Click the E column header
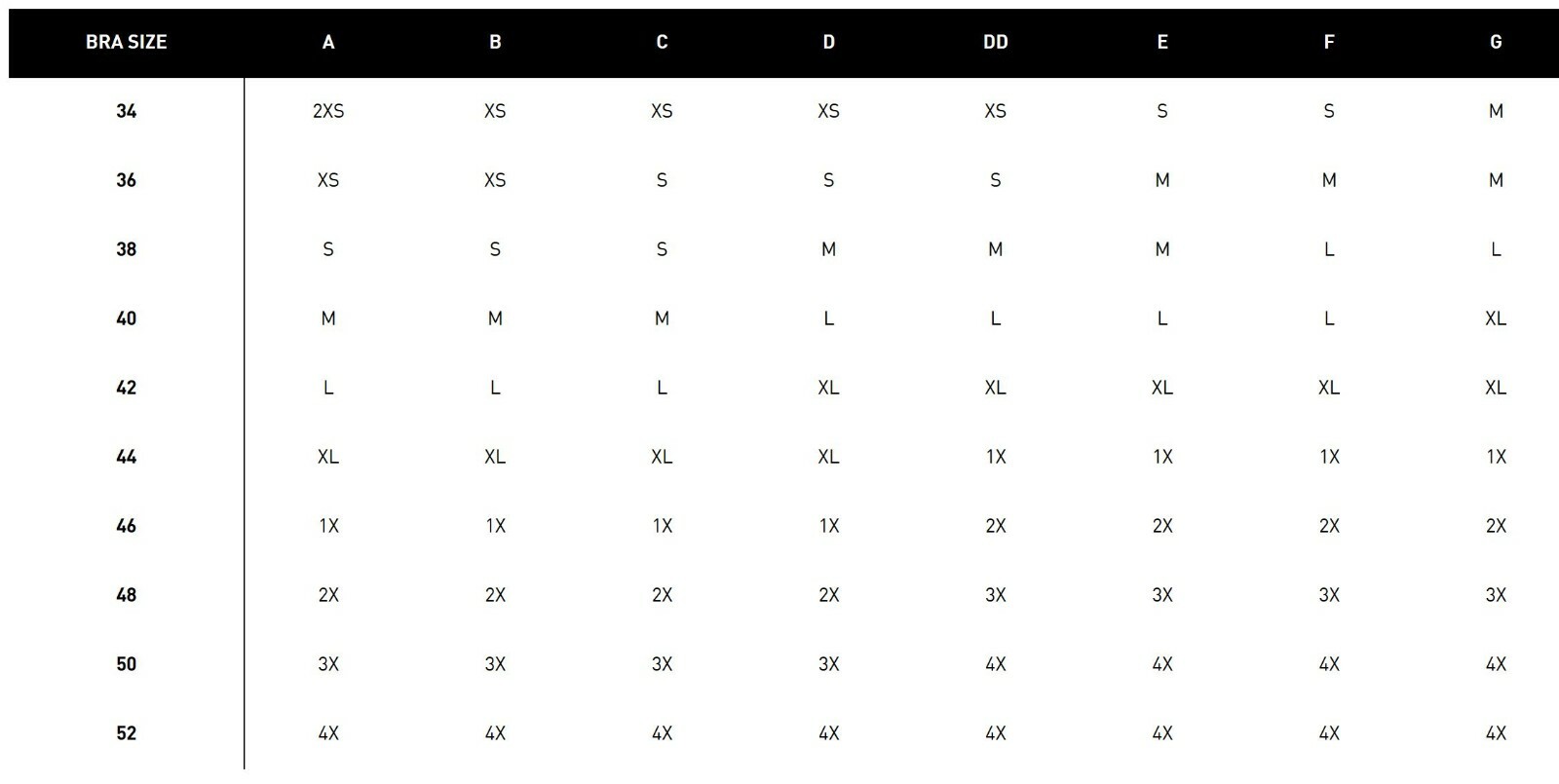This screenshot has height=784, width=1559. 1162,42
